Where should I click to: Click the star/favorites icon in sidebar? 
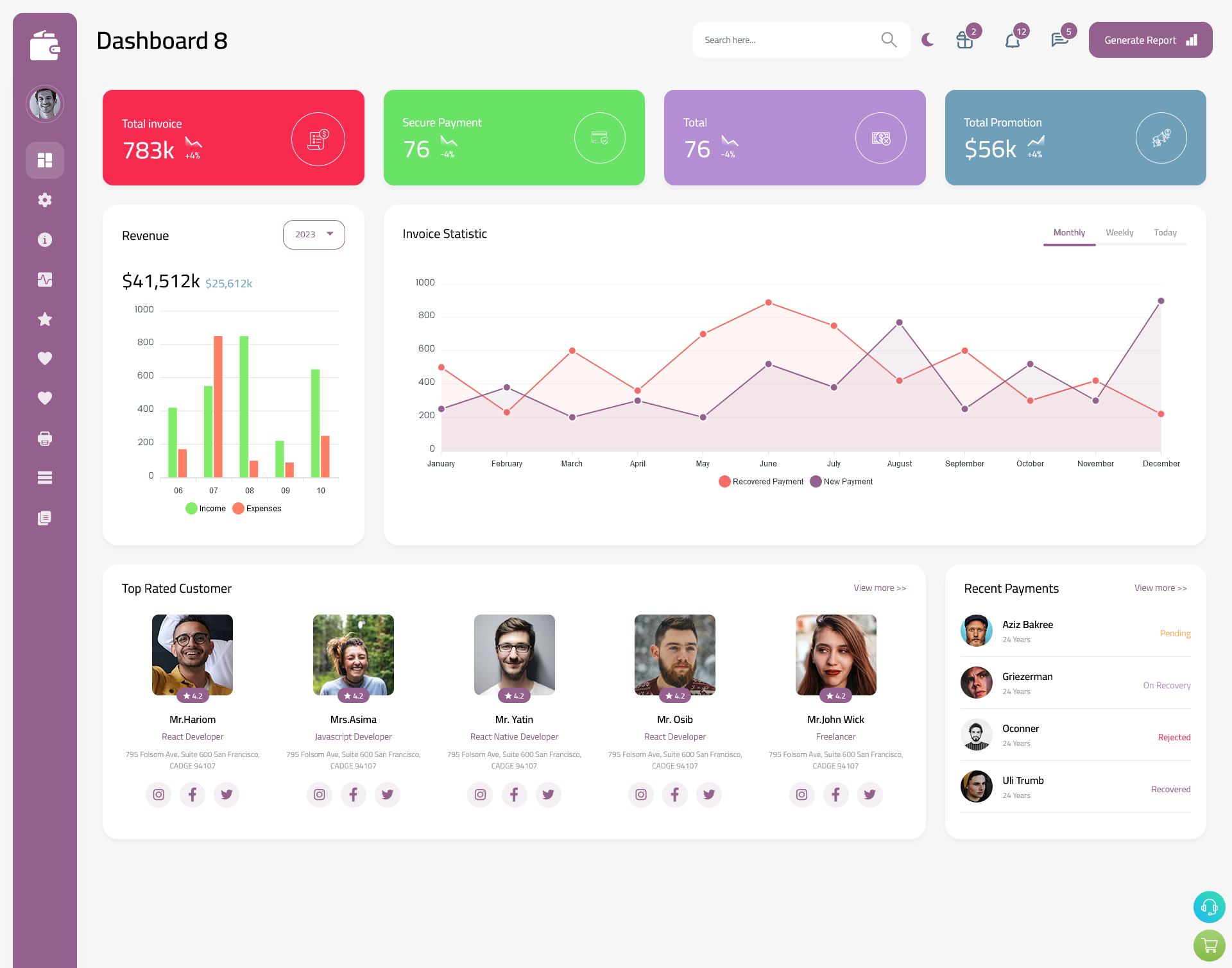click(x=44, y=319)
